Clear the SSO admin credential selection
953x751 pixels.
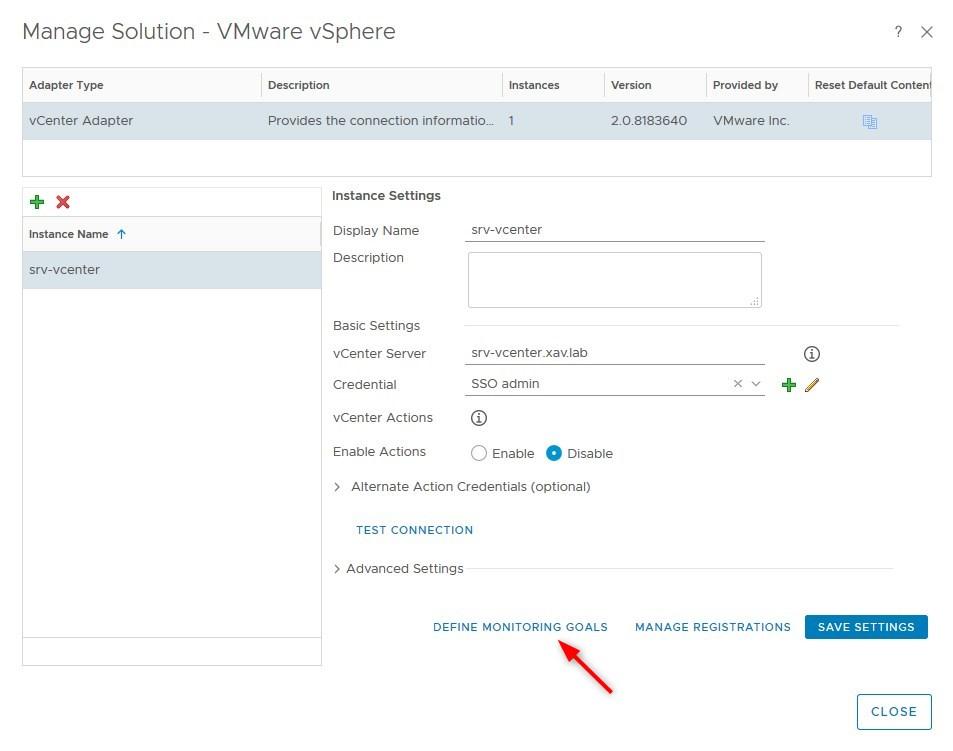click(737, 383)
